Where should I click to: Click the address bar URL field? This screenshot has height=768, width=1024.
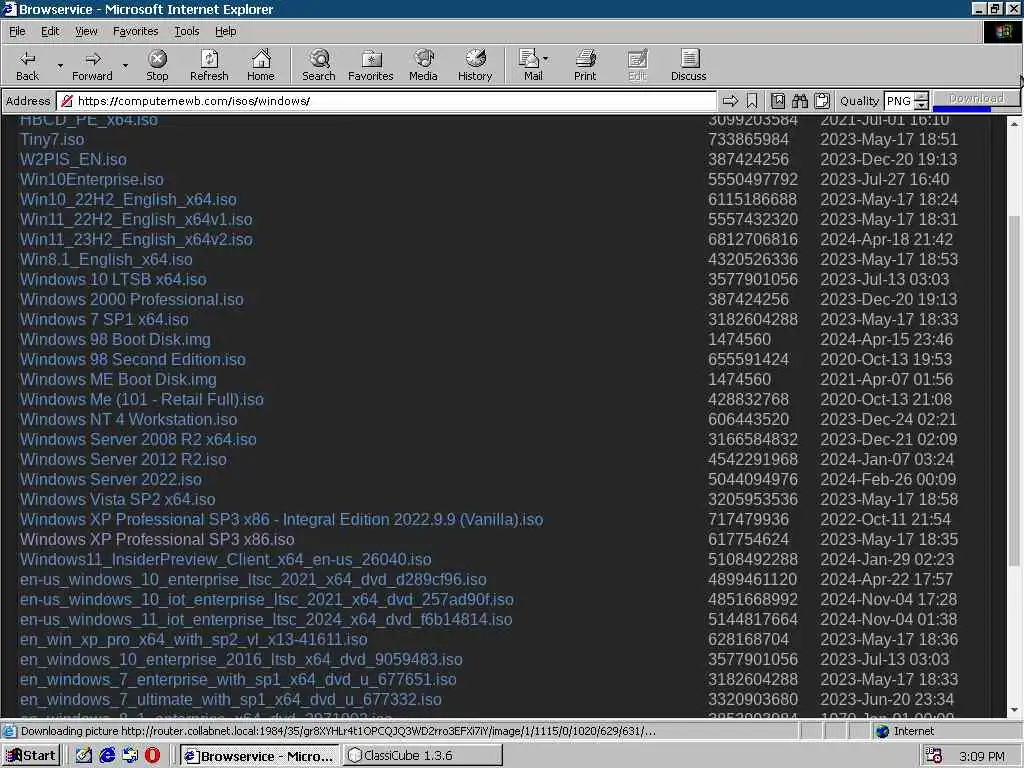tap(387, 101)
